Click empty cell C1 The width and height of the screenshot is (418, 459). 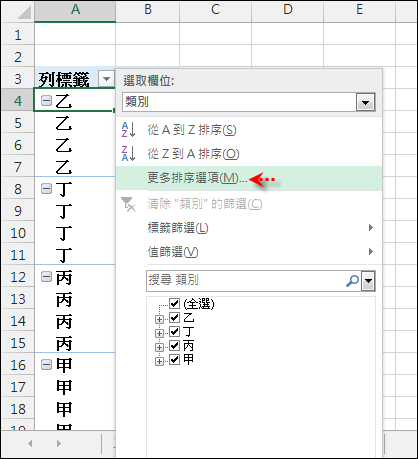[x=215, y=34]
